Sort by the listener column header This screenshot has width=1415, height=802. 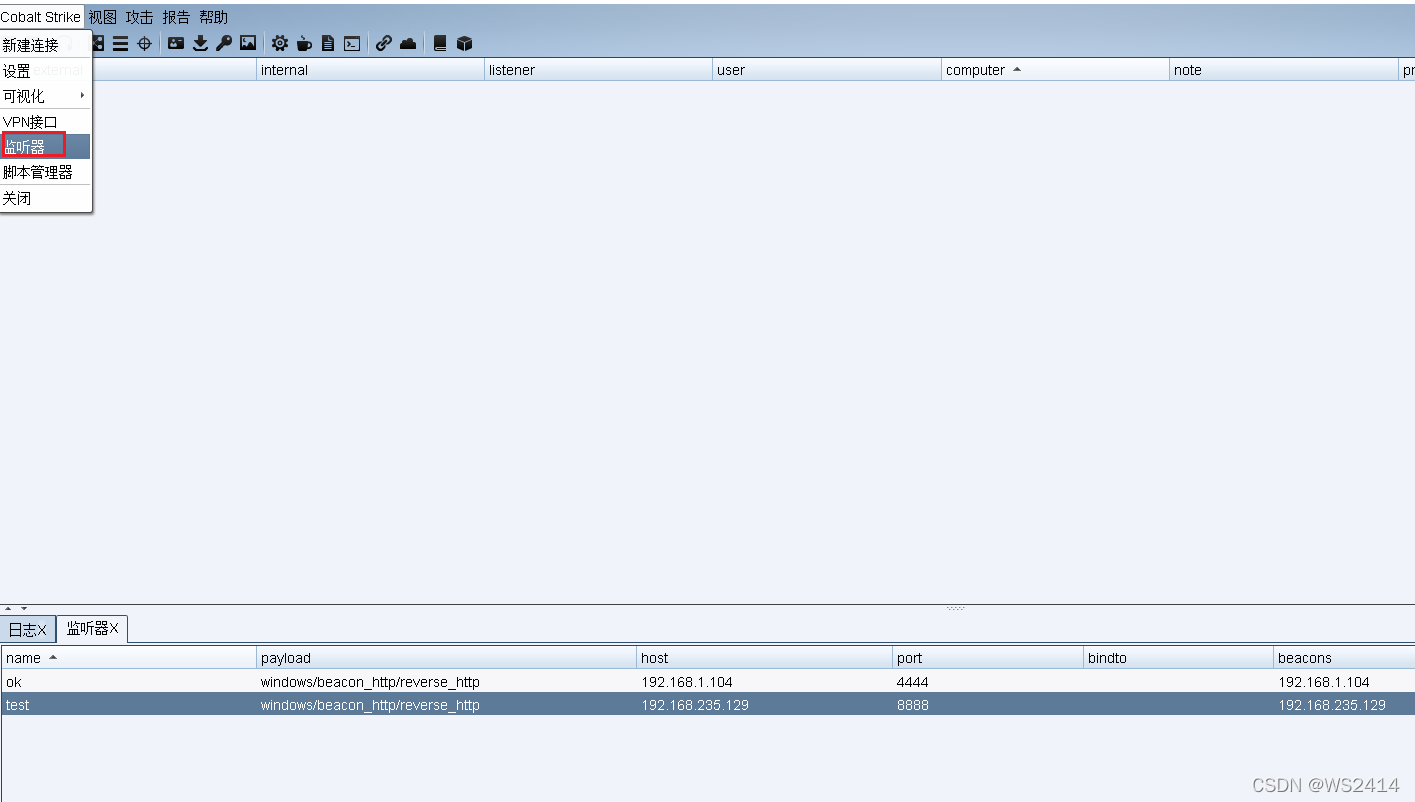point(598,70)
